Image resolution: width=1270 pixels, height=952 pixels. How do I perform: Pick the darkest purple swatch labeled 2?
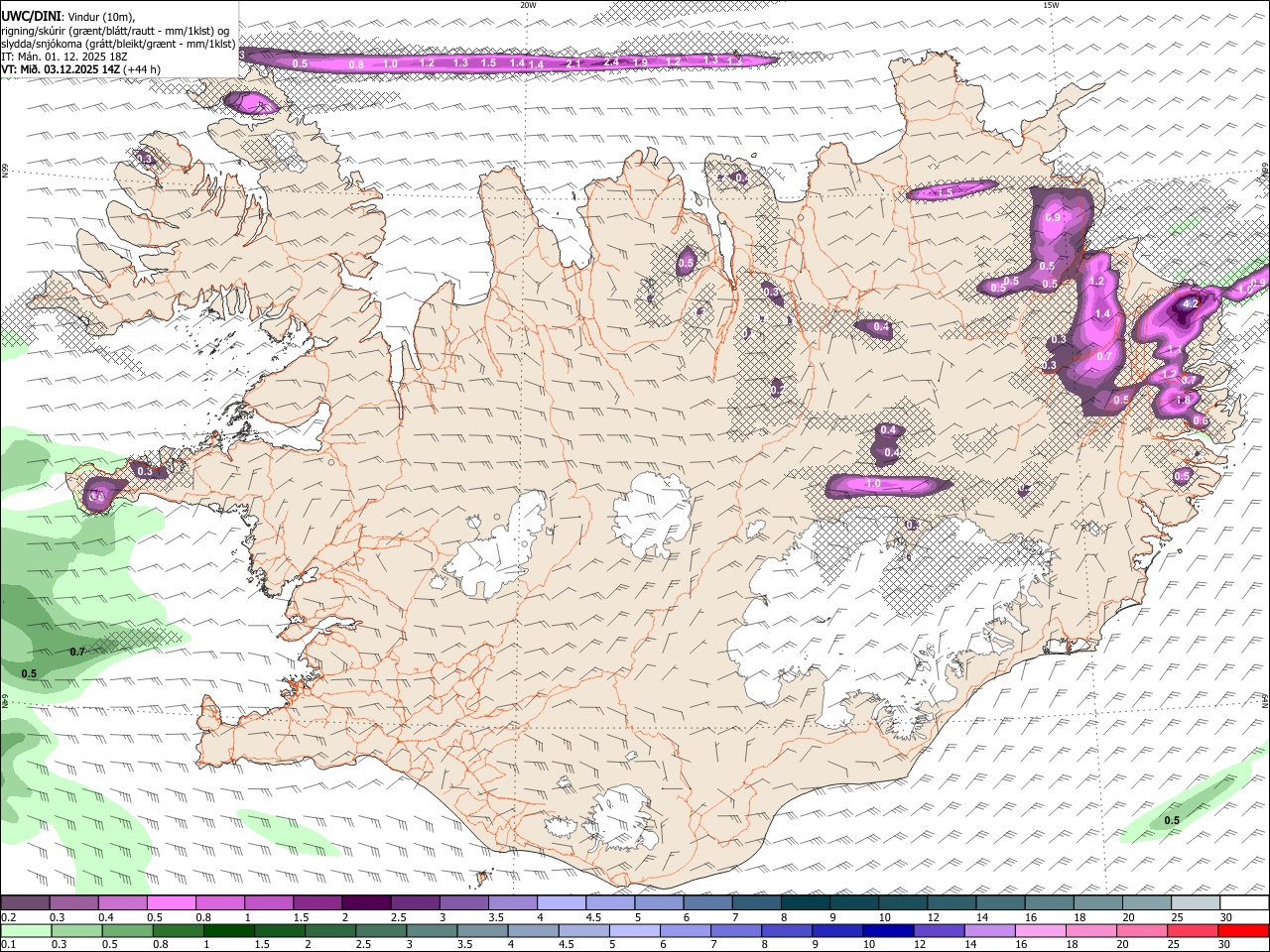click(x=365, y=902)
